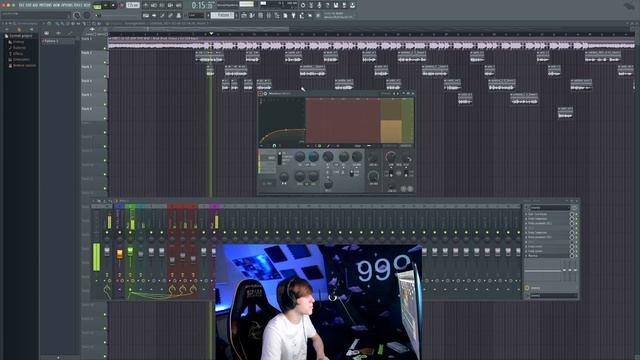
Task: Click the Stop transport button
Action: [x=113, y=6]
